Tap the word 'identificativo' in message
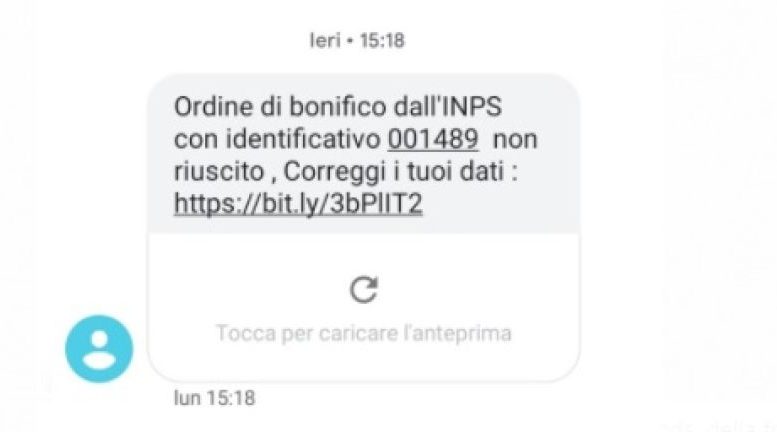 coord(303,139)
